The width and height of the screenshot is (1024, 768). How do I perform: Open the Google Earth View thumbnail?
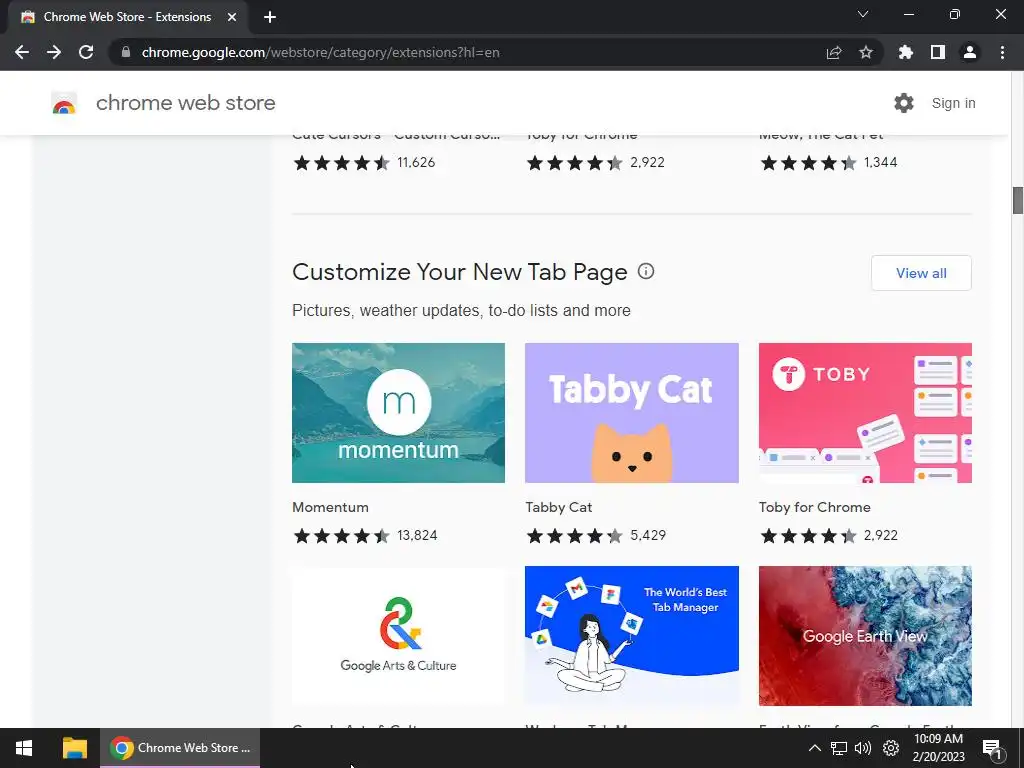(x=865, y=635)
